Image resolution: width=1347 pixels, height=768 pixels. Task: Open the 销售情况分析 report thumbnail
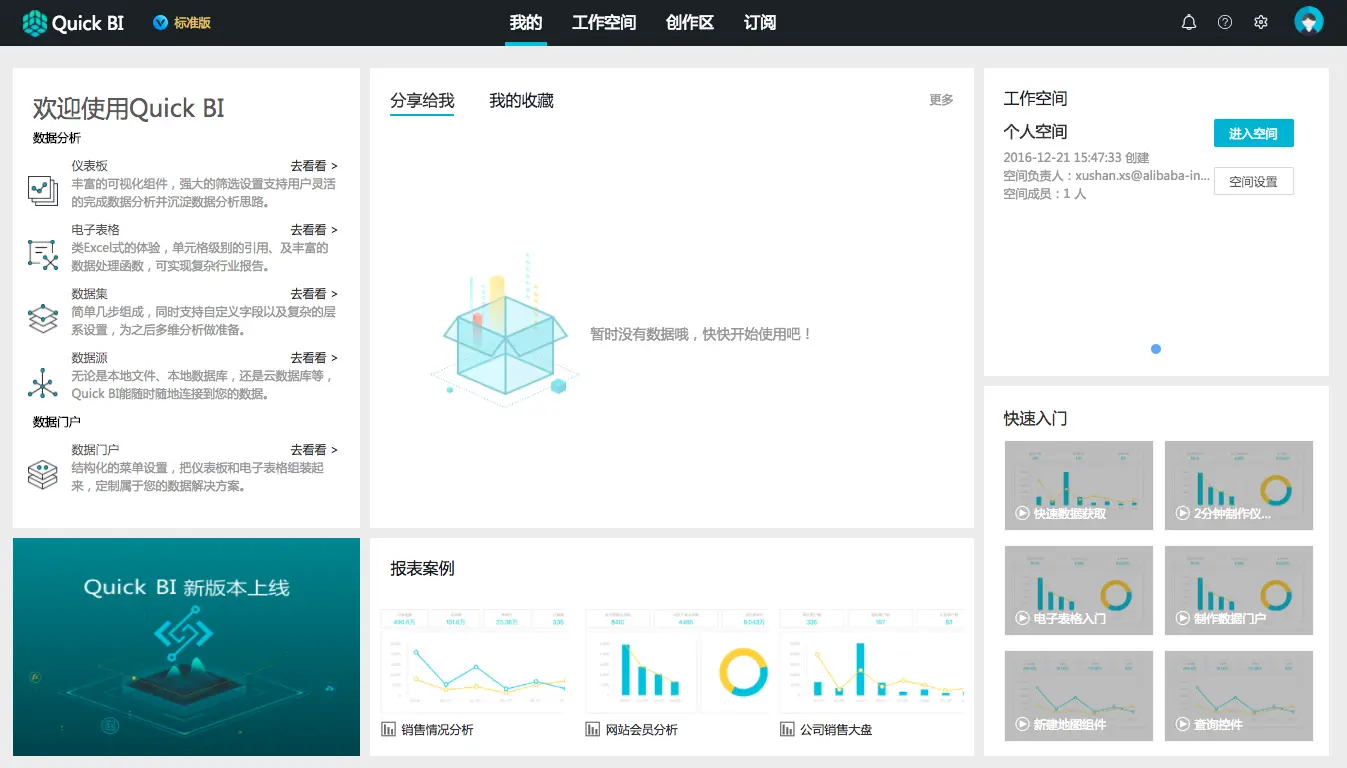point(475,660)
